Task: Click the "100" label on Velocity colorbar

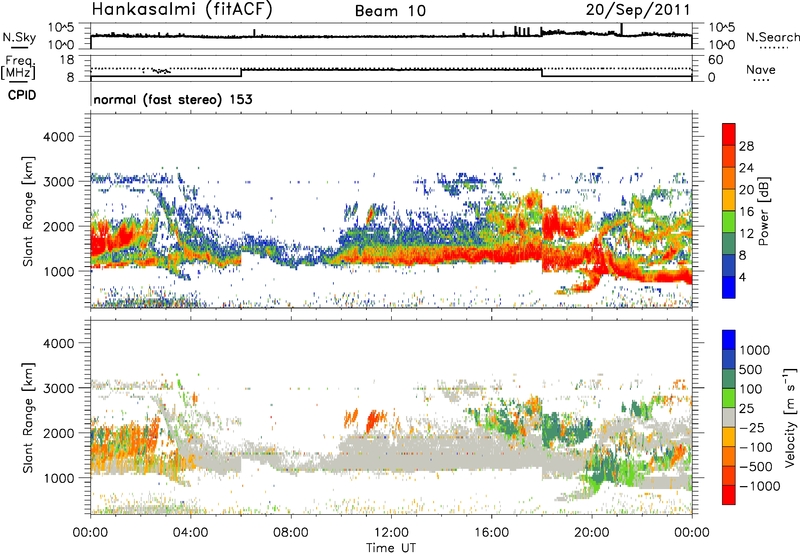Action: (x=751, y=389)
